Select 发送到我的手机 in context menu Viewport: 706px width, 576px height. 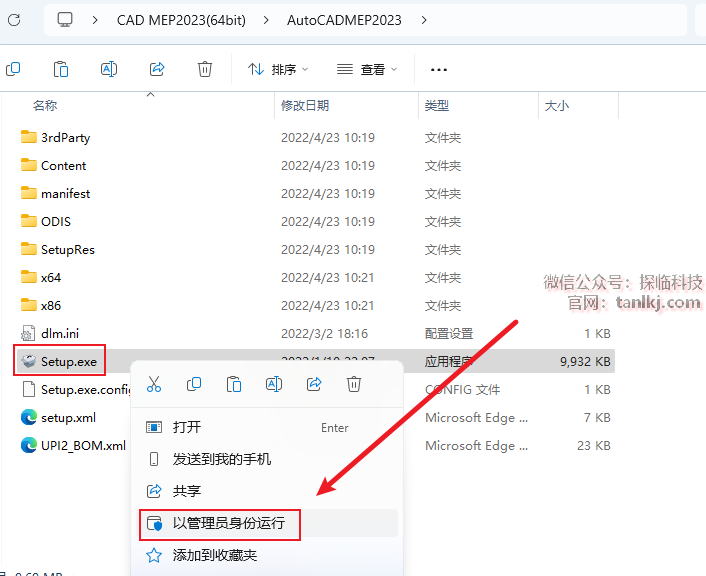point(268,459)
